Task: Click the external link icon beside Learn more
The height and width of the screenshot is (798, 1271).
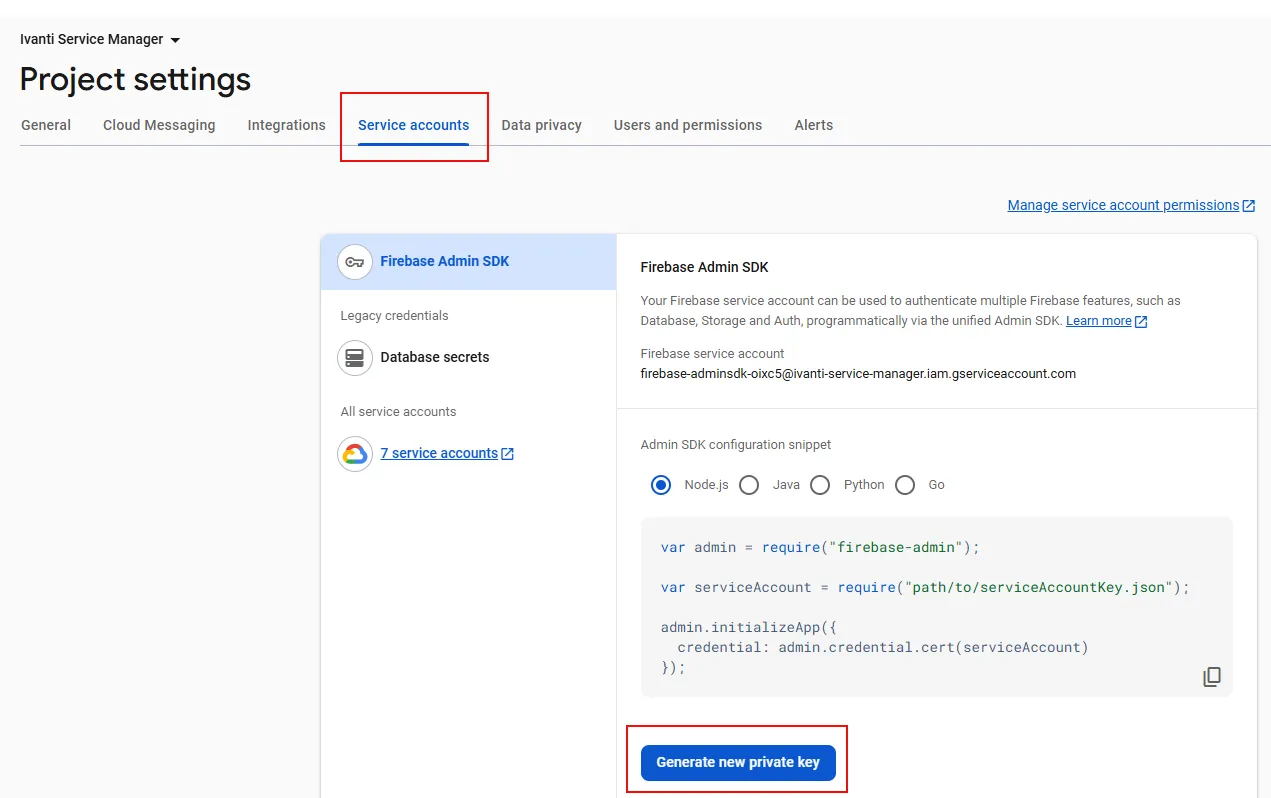Action: (x=1141, y=321)
